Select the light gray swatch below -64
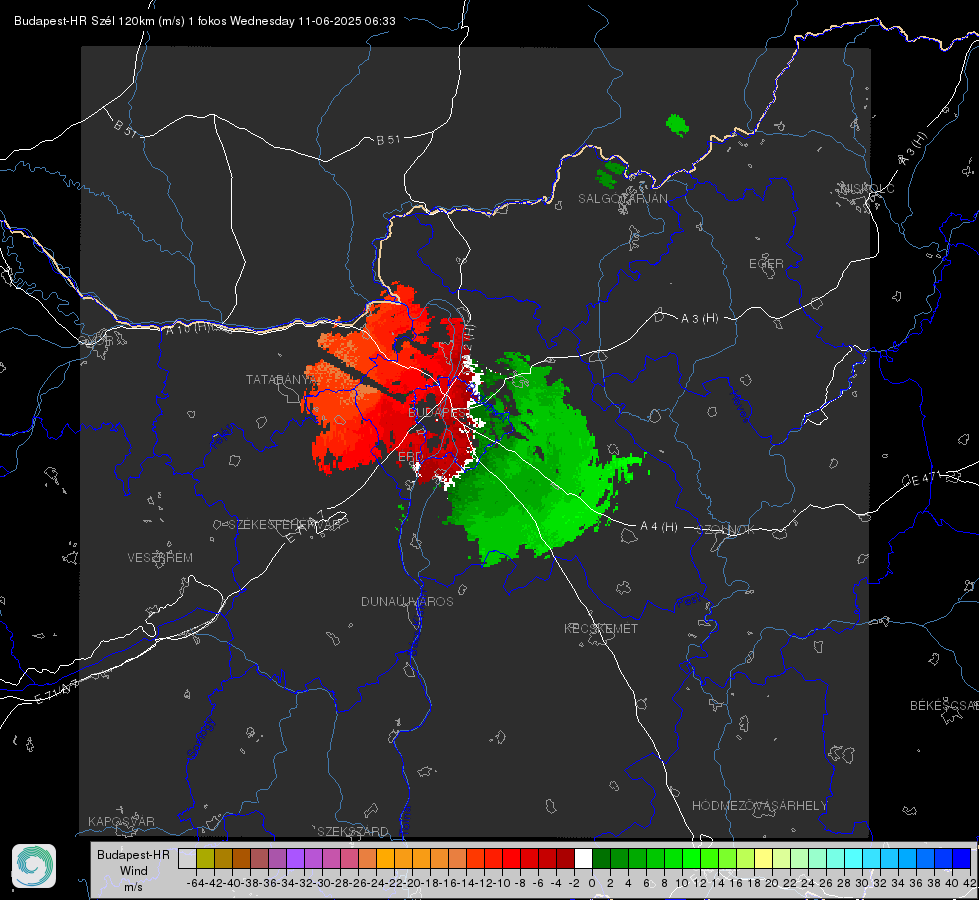The image size is (979, 900). 187,858
